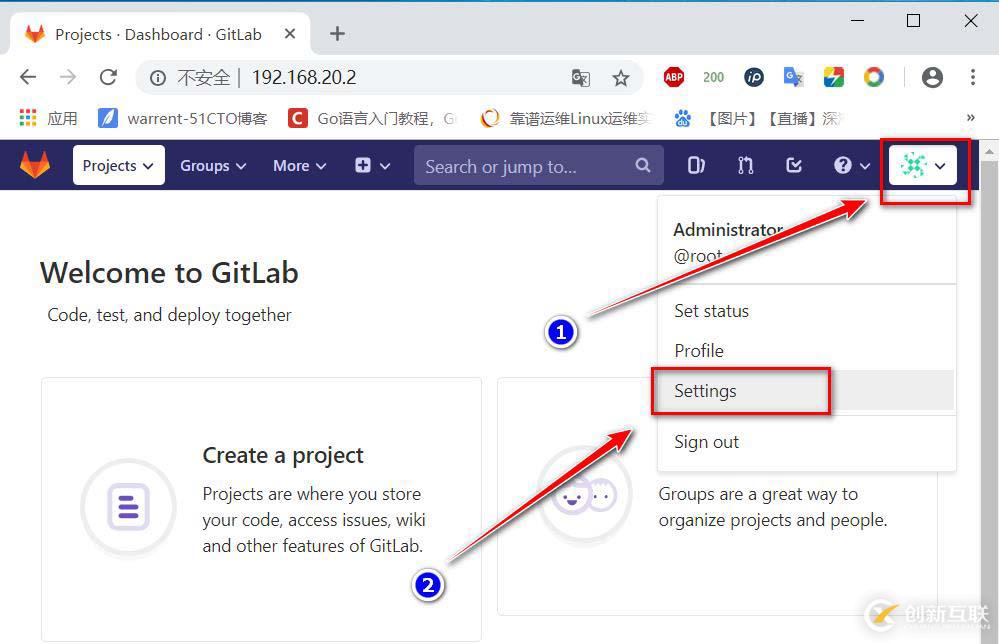Click the translate page icon in address bar
Viewport: 999px width, 644px height.
point(580,78)
